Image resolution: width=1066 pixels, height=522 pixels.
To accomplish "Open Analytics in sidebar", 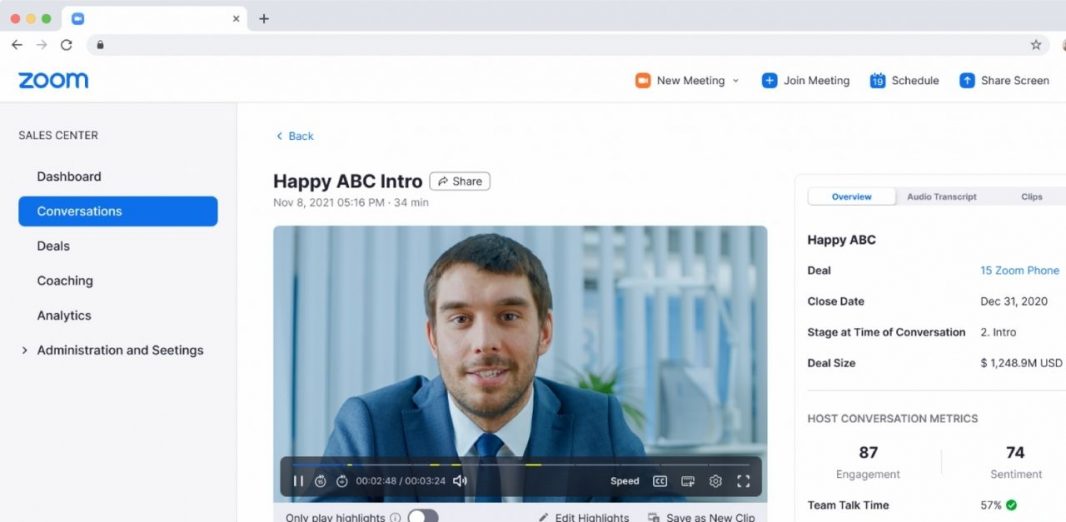I will point(64,315).
